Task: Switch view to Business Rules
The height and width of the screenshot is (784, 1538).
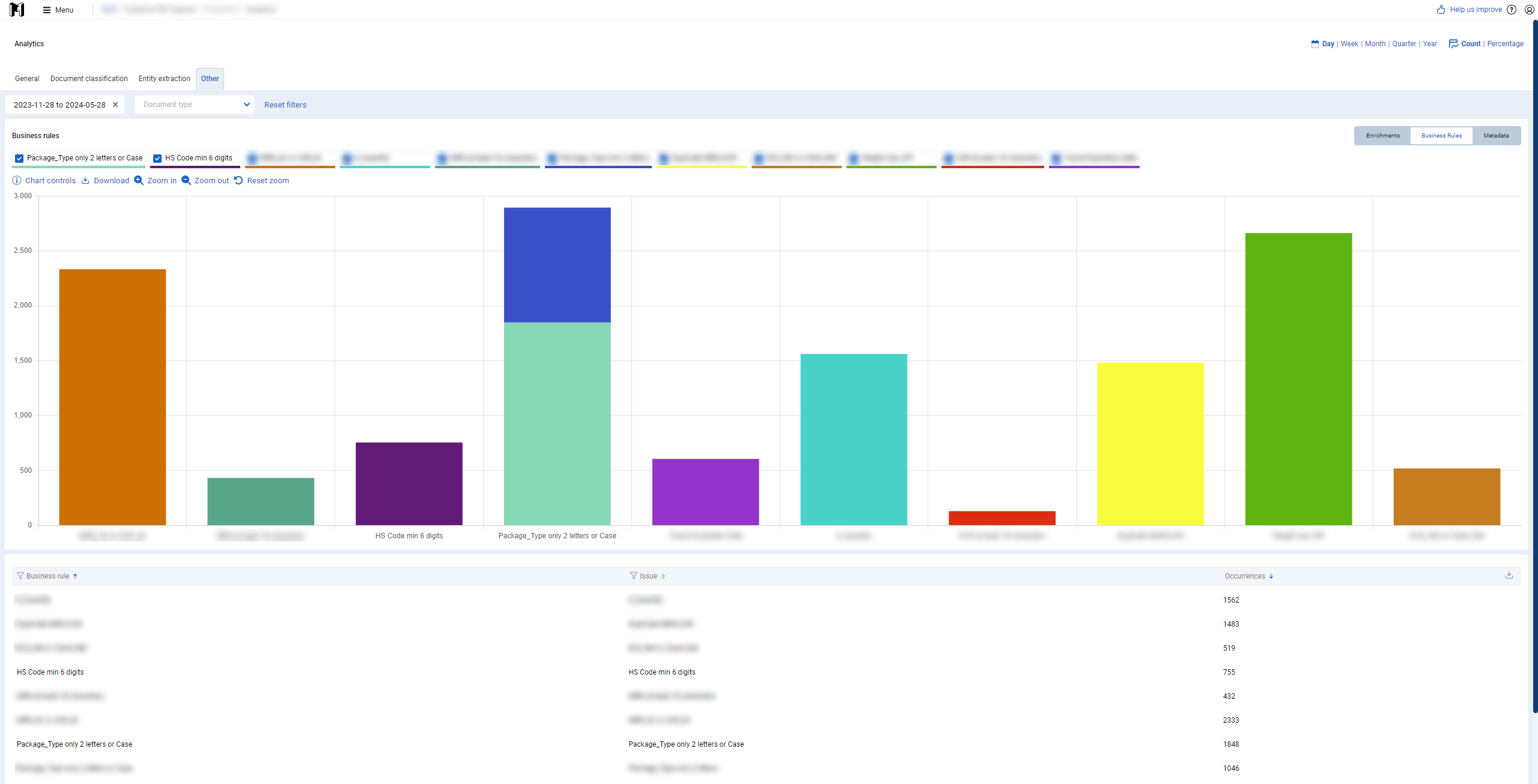Action: (x=1441, y=136)
